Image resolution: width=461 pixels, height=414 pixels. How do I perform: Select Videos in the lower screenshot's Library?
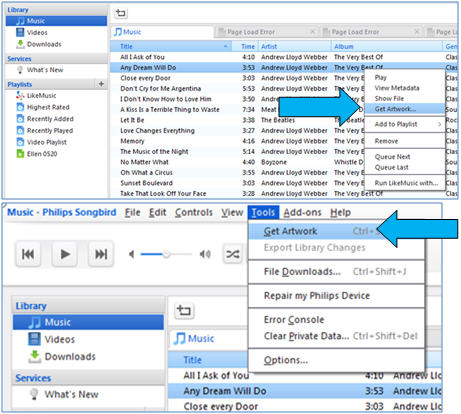coord(51,339)
